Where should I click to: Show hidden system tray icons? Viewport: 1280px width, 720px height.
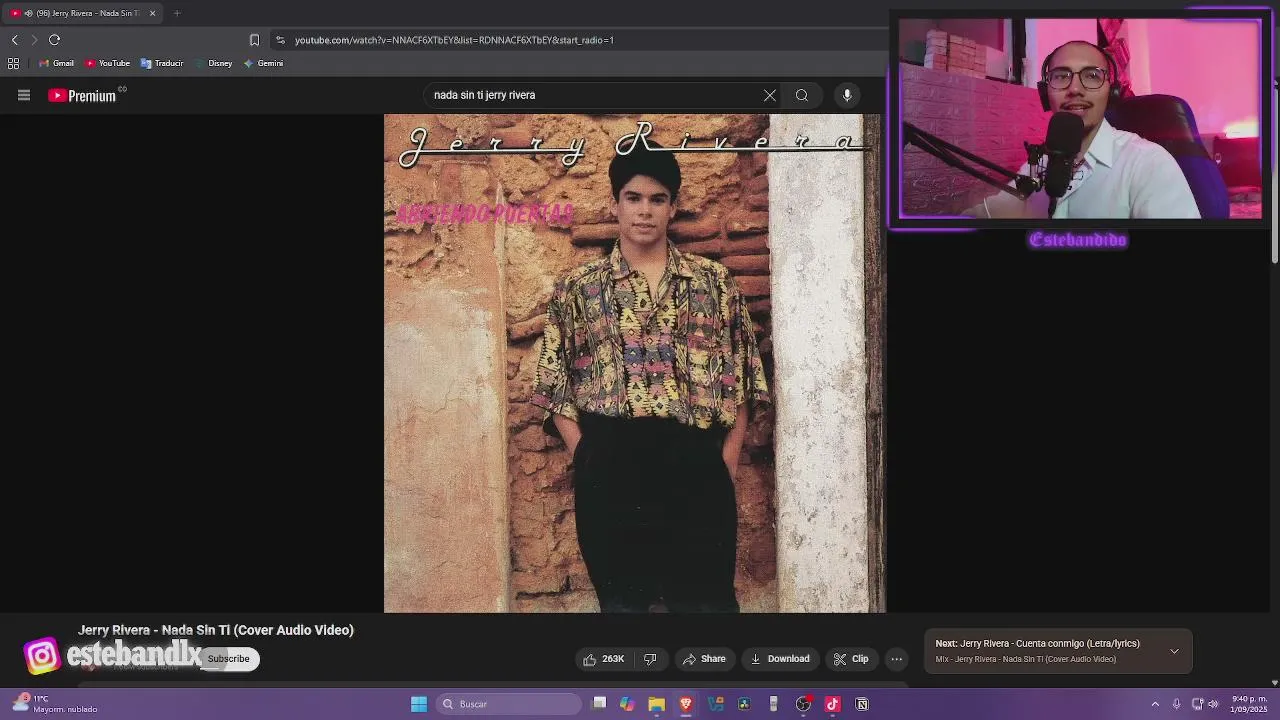[x=1155, y=704]
